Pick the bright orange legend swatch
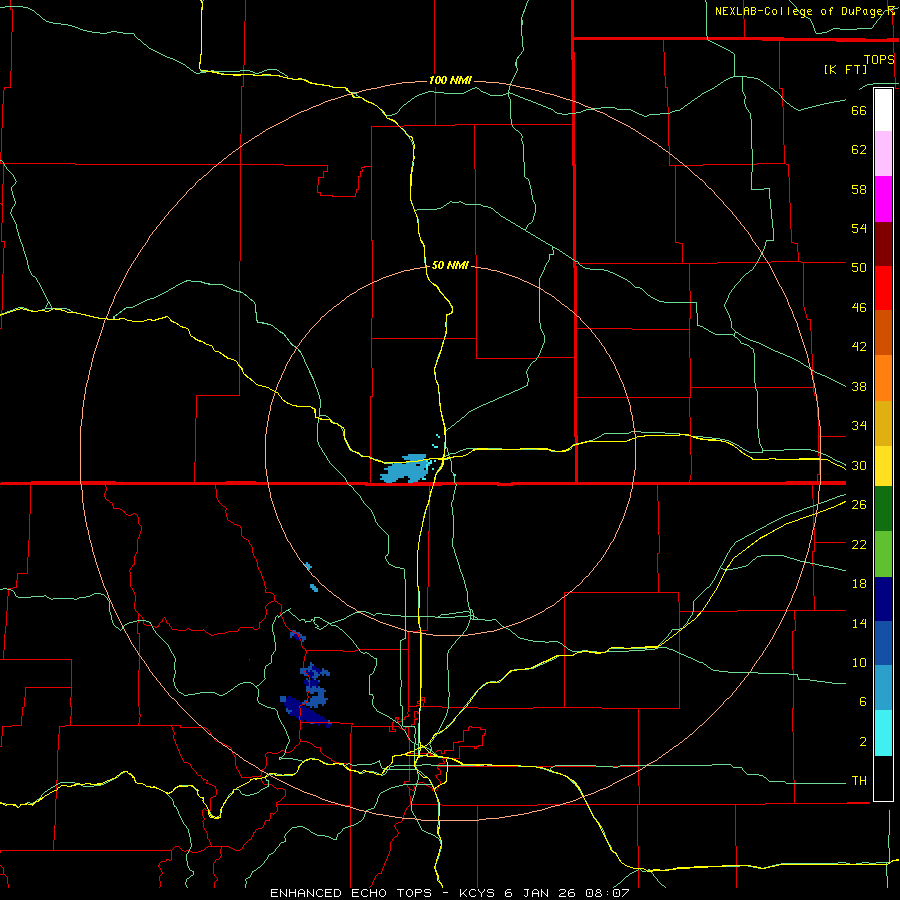The width and height of the screenshot is (900, 900). [x=883, y=378]
